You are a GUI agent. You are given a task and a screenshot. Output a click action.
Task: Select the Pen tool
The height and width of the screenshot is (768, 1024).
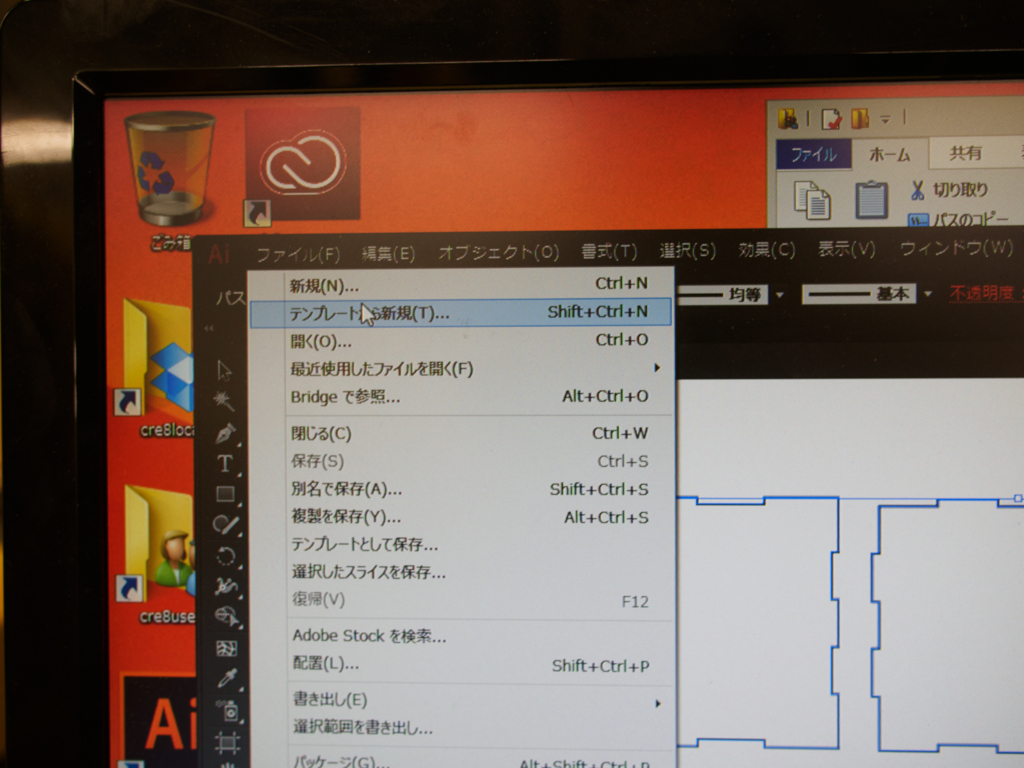tap(225, 433)
